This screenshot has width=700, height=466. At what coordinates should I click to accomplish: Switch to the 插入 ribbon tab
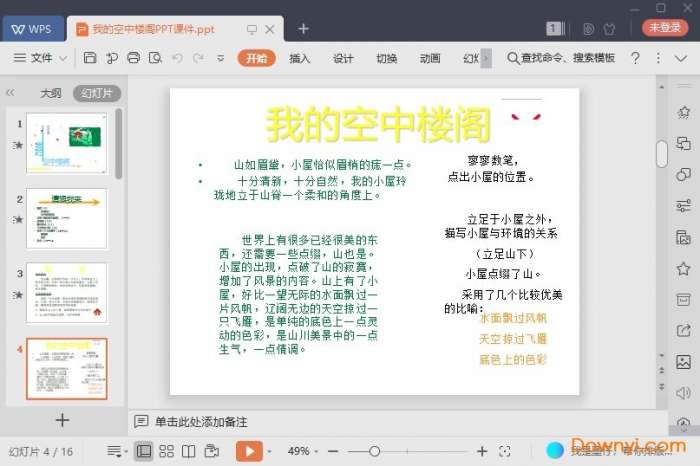[300, 58]
